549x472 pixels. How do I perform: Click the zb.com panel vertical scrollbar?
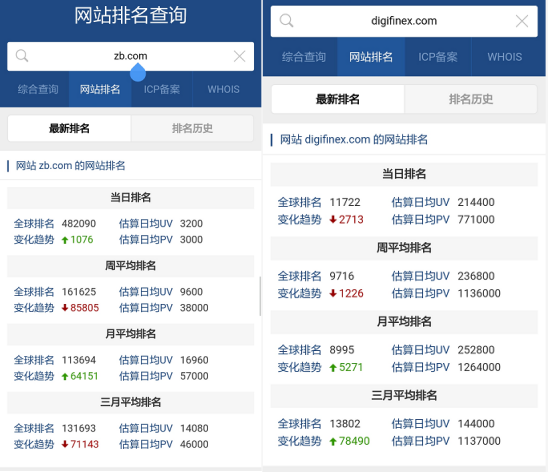coord(260,296)
